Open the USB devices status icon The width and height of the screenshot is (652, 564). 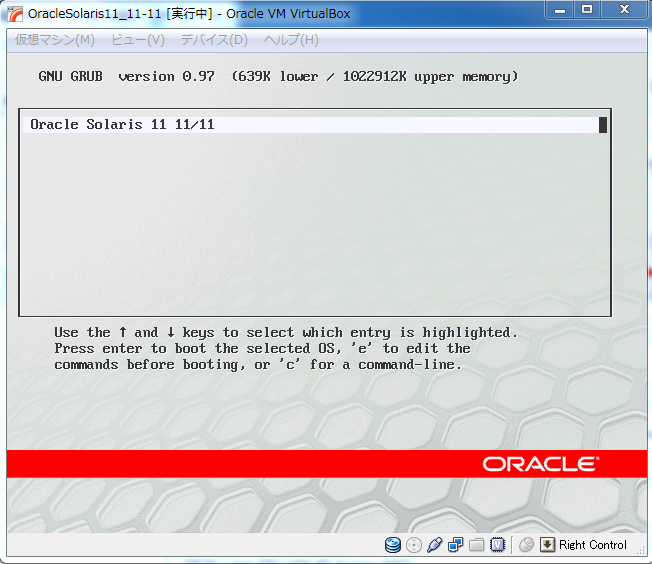point(434,545)
